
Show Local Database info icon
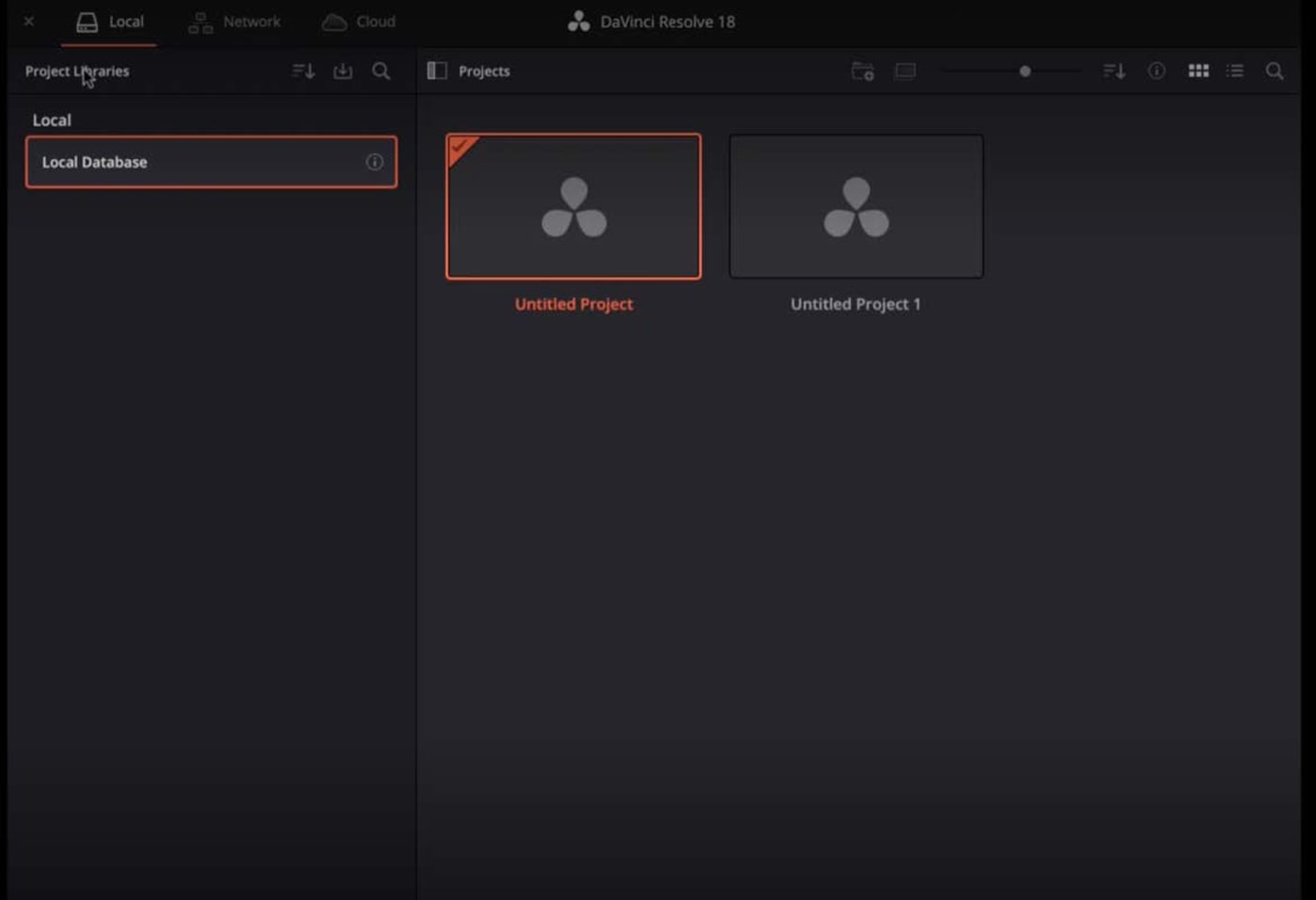(374, 162)
